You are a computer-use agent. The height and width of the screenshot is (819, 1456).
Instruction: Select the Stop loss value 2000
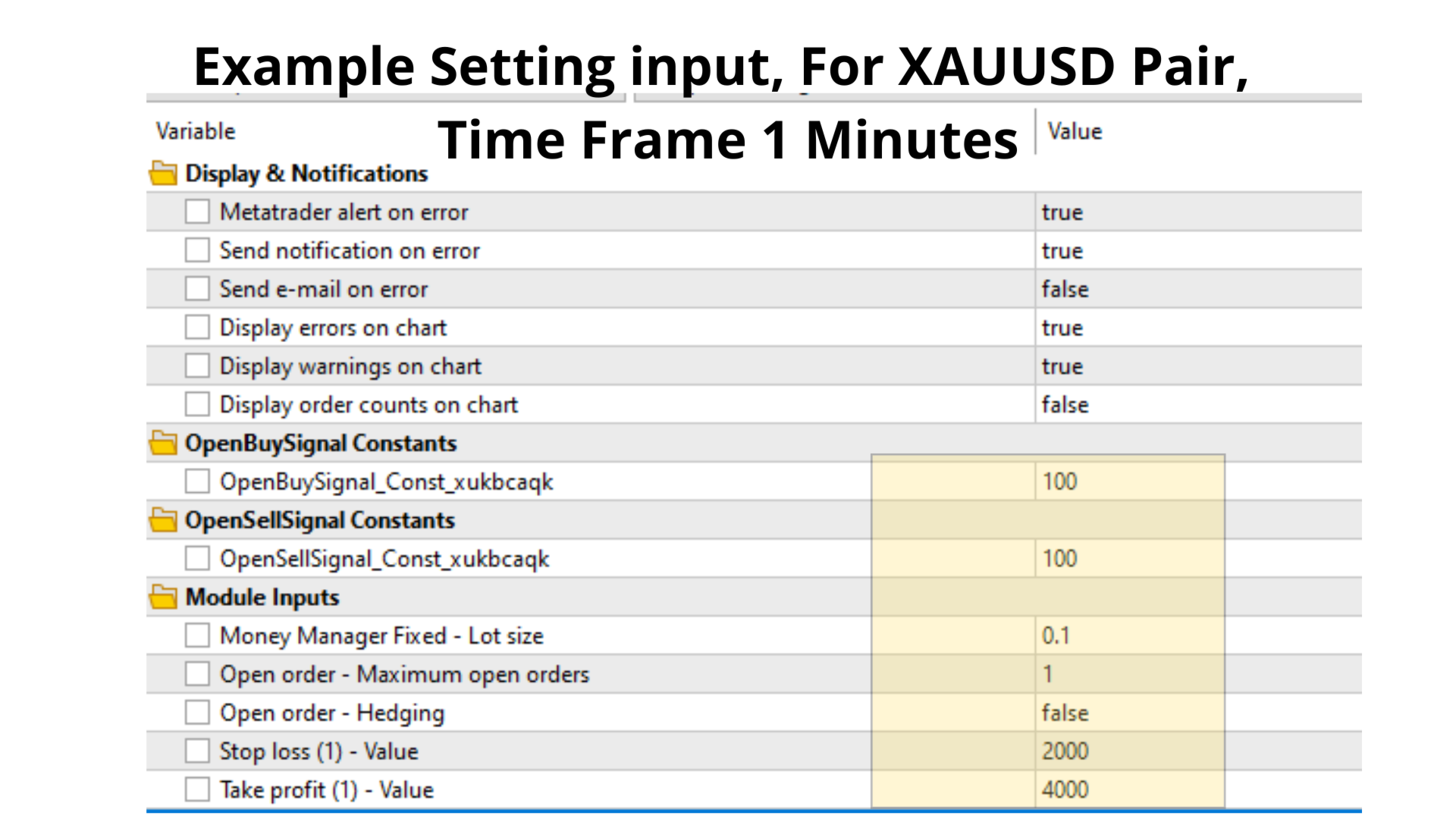pyautogui.click(x=1198, y=752)
